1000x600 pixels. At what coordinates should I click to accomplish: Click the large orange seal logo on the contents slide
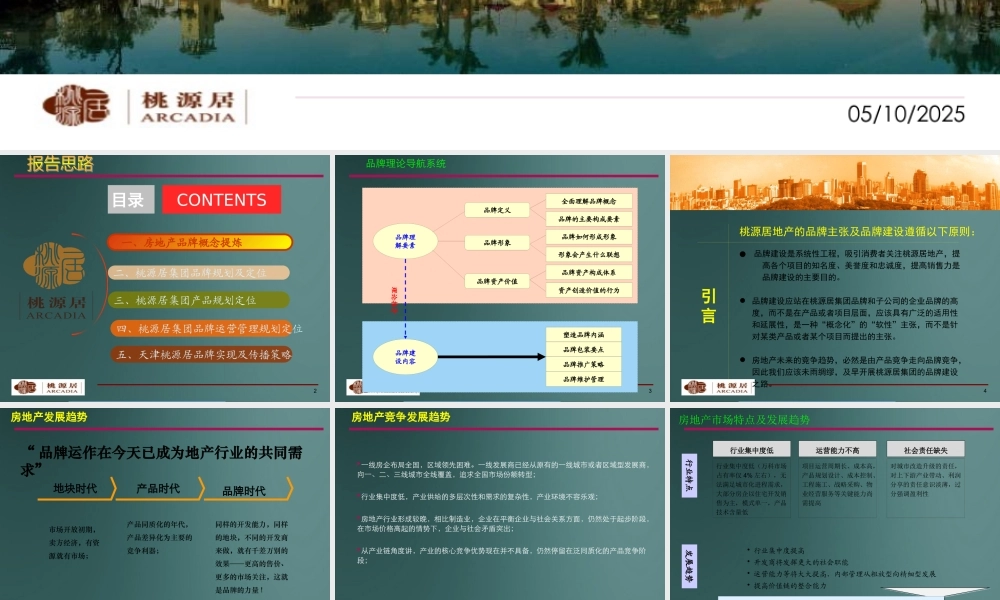point(54,266)
